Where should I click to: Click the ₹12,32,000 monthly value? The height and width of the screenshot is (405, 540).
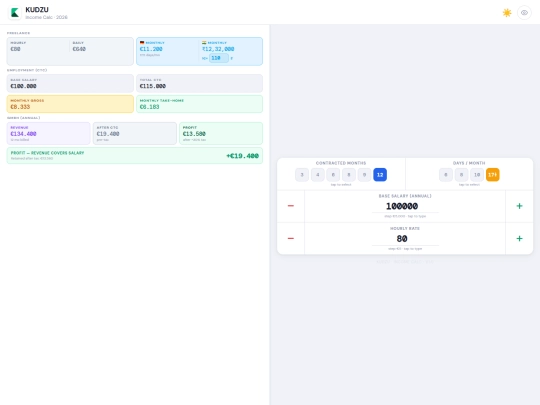(x=218, y=49)
